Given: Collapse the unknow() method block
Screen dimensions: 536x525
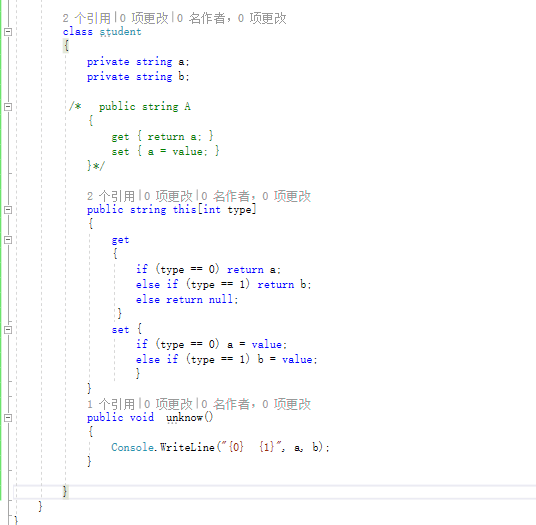Looking at the screenshot, I should 8,417.
